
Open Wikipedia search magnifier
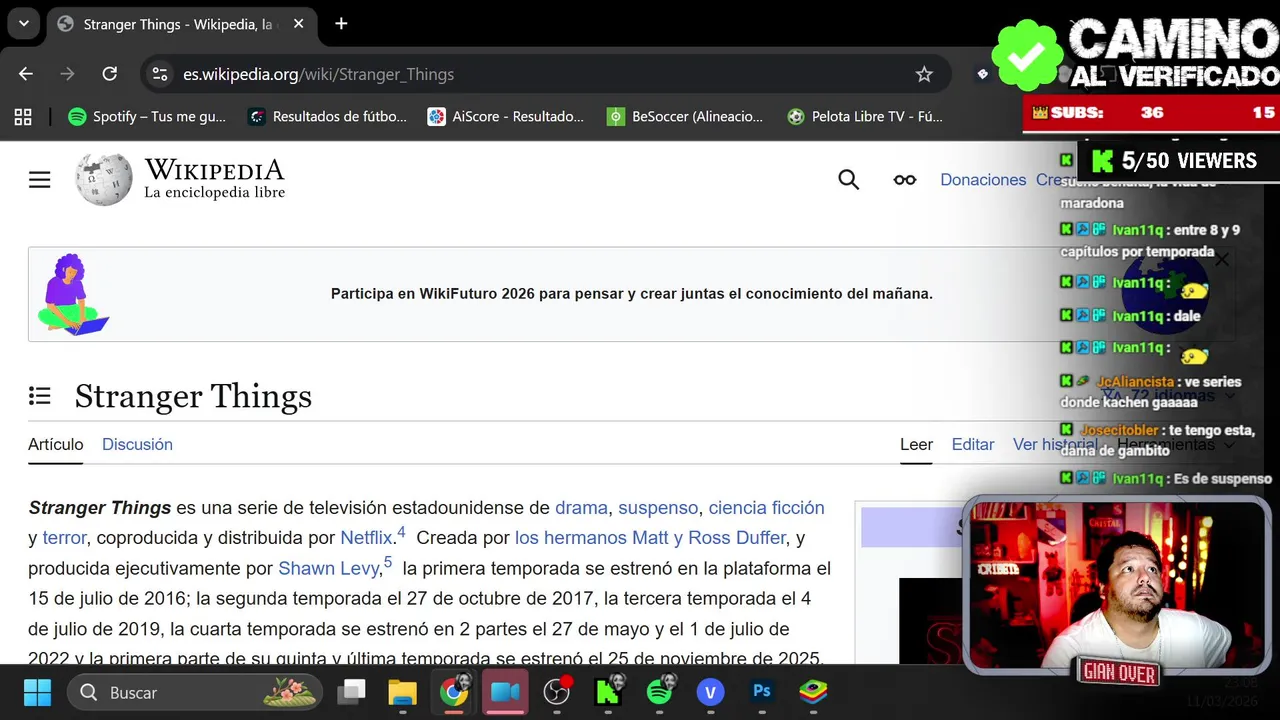point(849,180)
